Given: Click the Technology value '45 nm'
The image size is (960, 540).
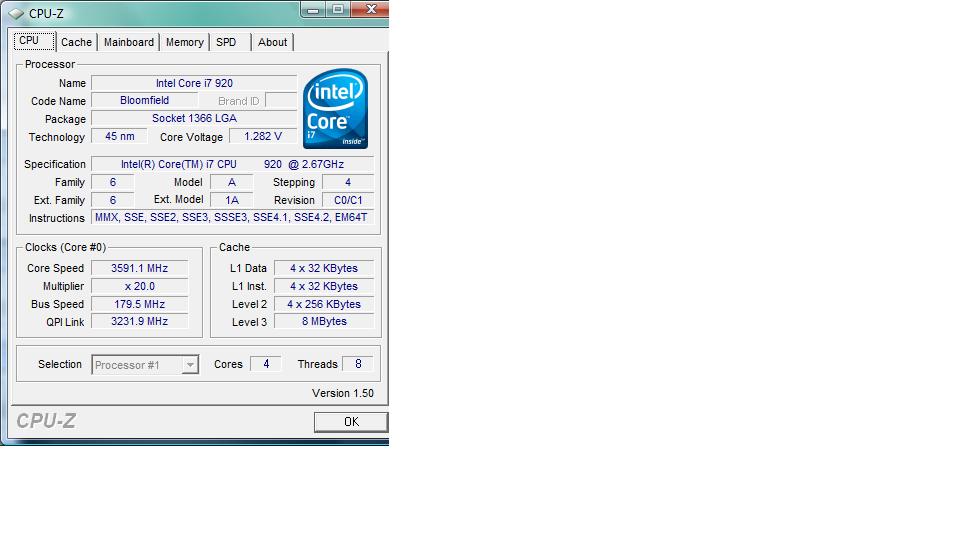Looking at the screenshot, I should tap(119, 136).
